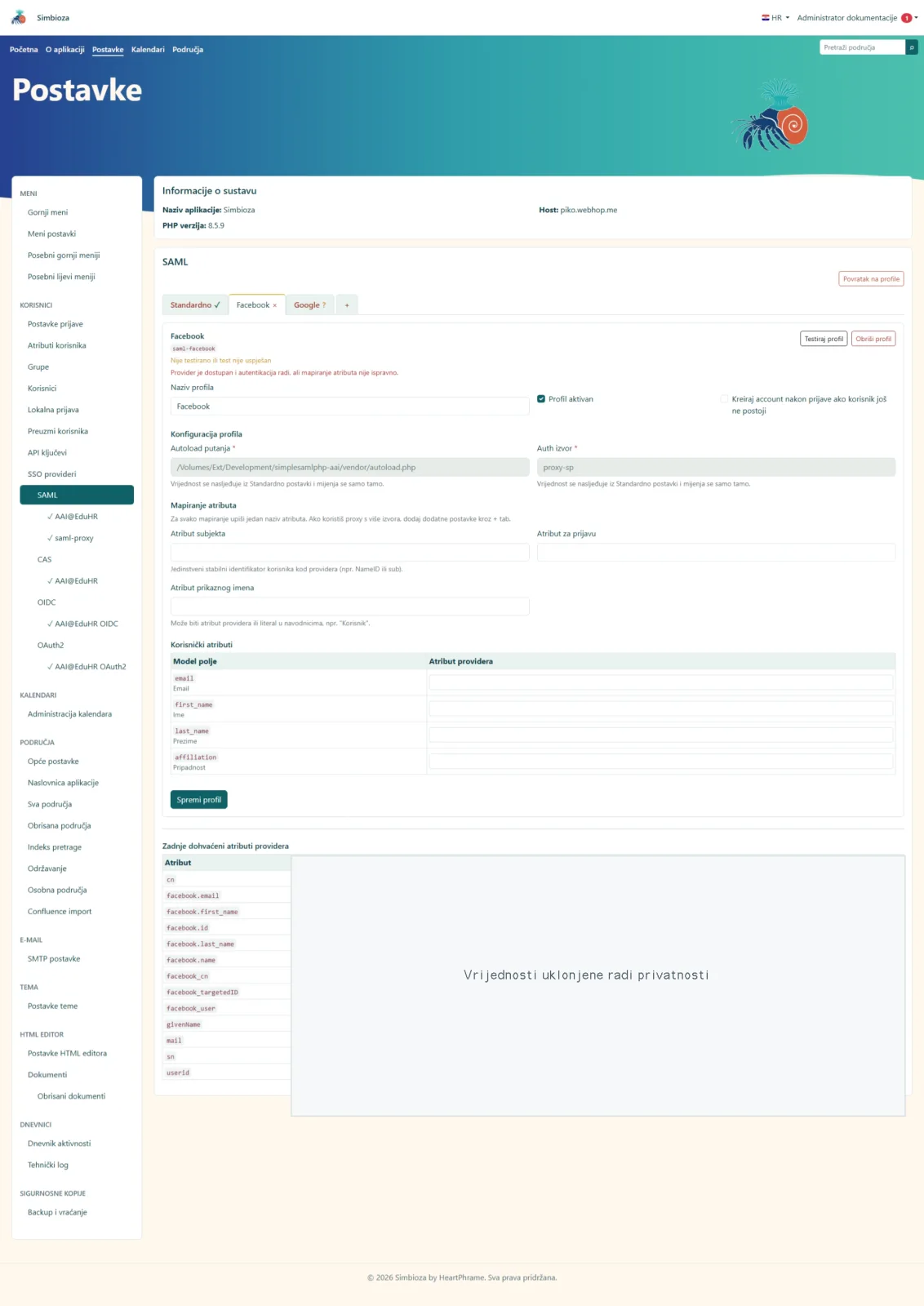The image size is (924, 1306).
Task: Open CAS provider in sidebar
Action: pos(45,560)
